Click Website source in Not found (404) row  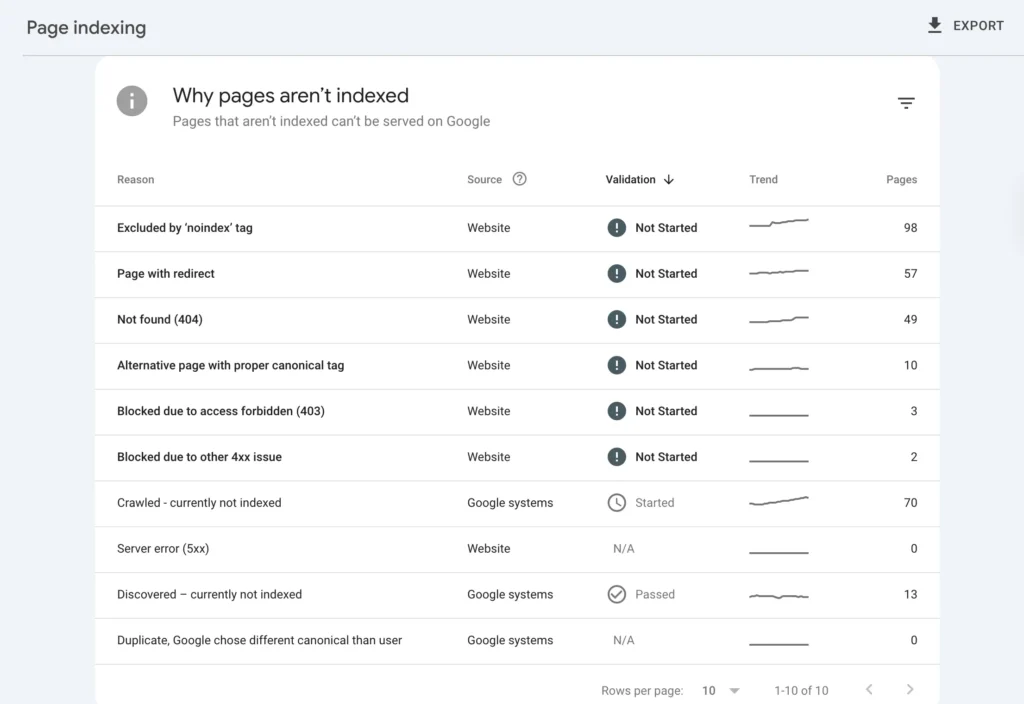coord(488,319)
